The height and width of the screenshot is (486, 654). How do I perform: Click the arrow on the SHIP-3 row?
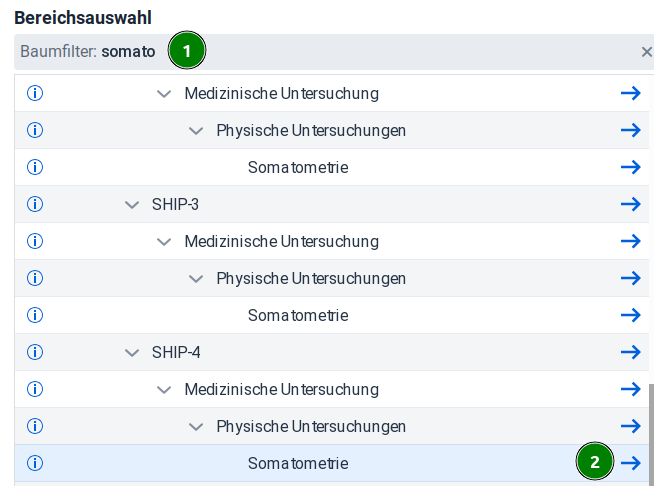630,204
